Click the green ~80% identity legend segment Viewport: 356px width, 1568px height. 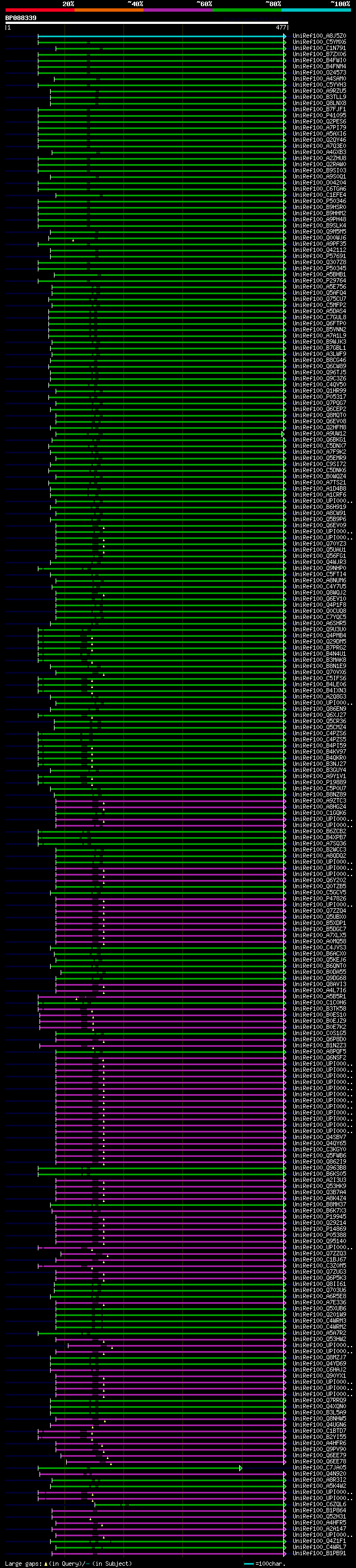click(247, 10)
